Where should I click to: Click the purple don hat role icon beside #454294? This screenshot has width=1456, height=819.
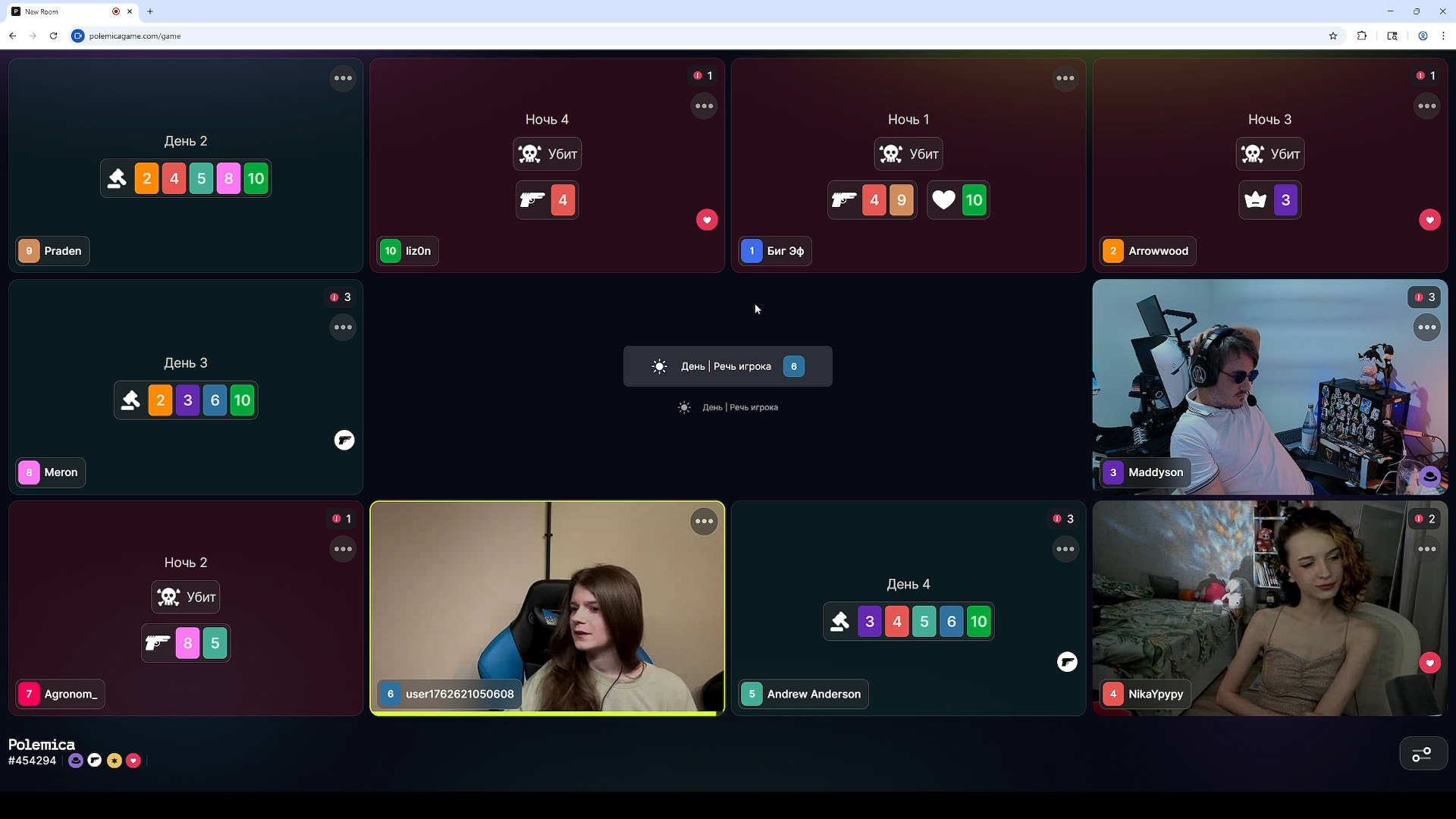(76, 761)
